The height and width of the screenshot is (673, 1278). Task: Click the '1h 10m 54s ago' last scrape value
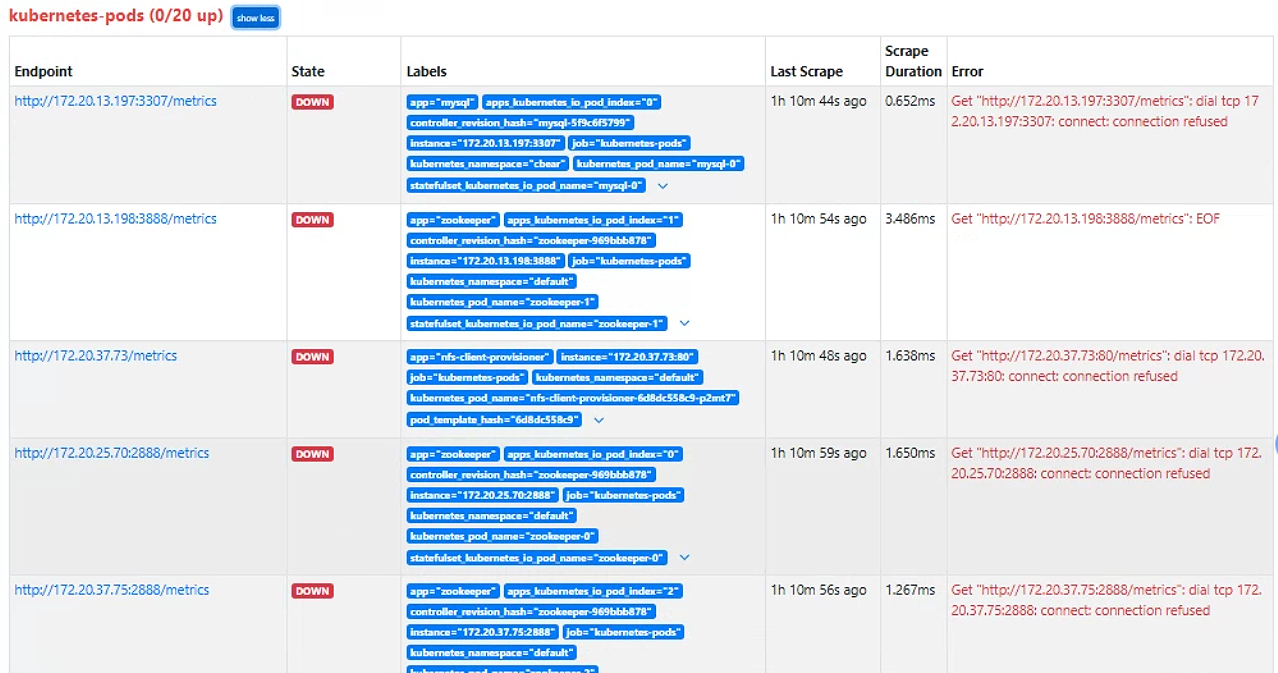click(818, 218)
